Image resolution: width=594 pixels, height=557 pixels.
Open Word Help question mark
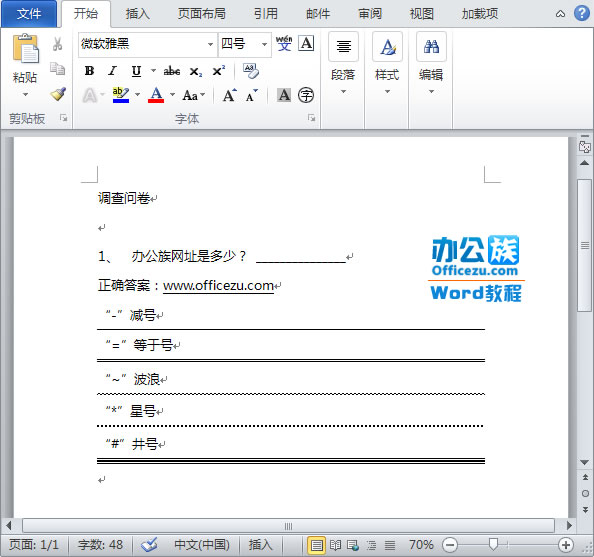point(581,14)
